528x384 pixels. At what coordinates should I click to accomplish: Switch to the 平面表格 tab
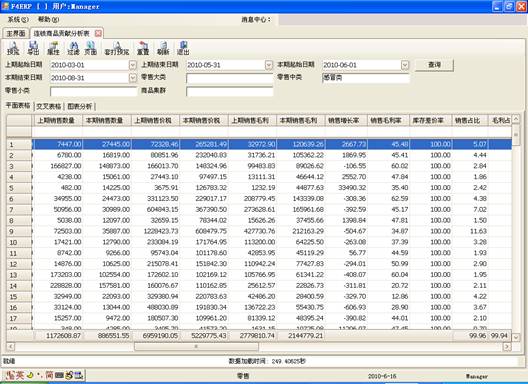point(18,105)
